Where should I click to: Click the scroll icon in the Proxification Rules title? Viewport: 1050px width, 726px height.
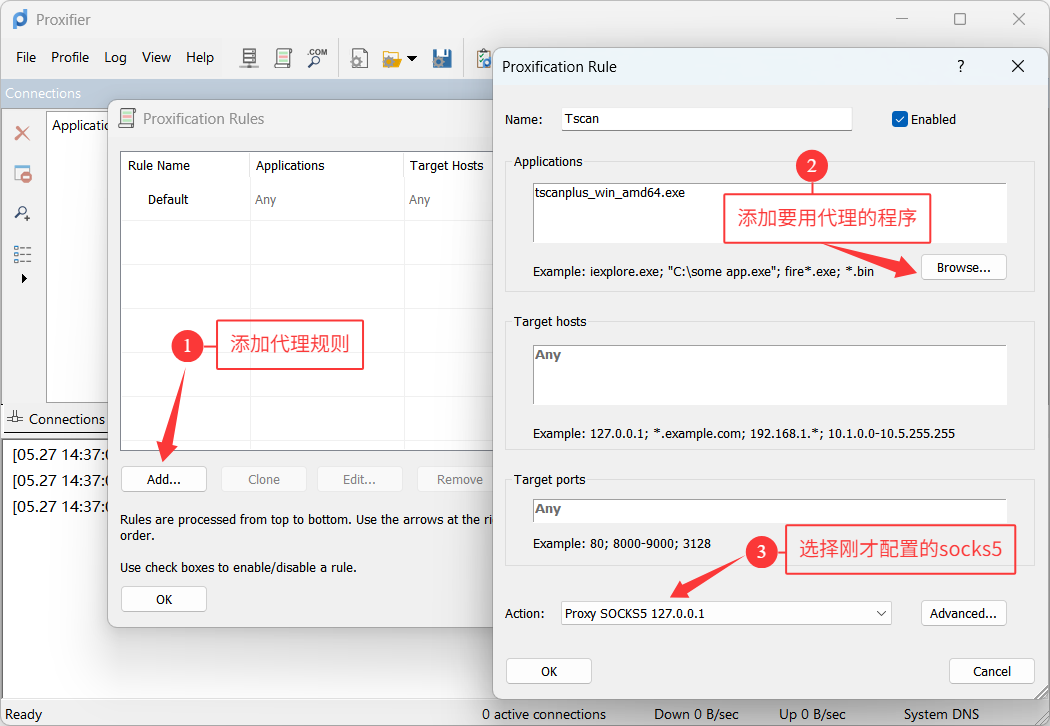[x=127, y=118]
